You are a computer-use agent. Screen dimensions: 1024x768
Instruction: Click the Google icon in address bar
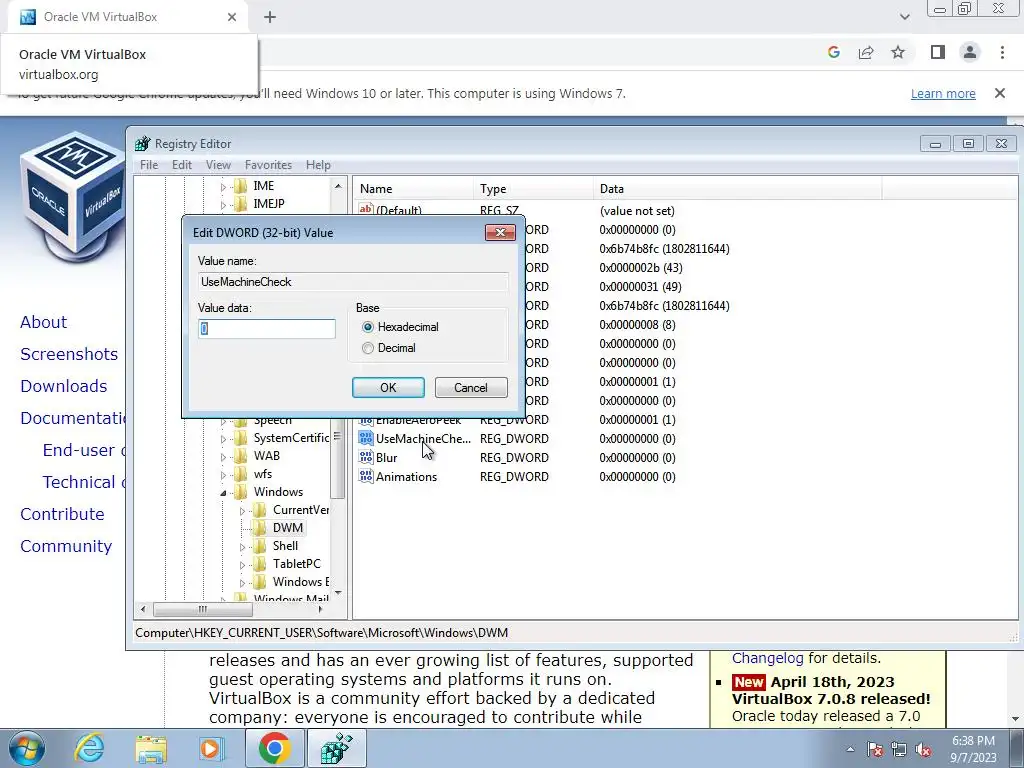point(833,52)
